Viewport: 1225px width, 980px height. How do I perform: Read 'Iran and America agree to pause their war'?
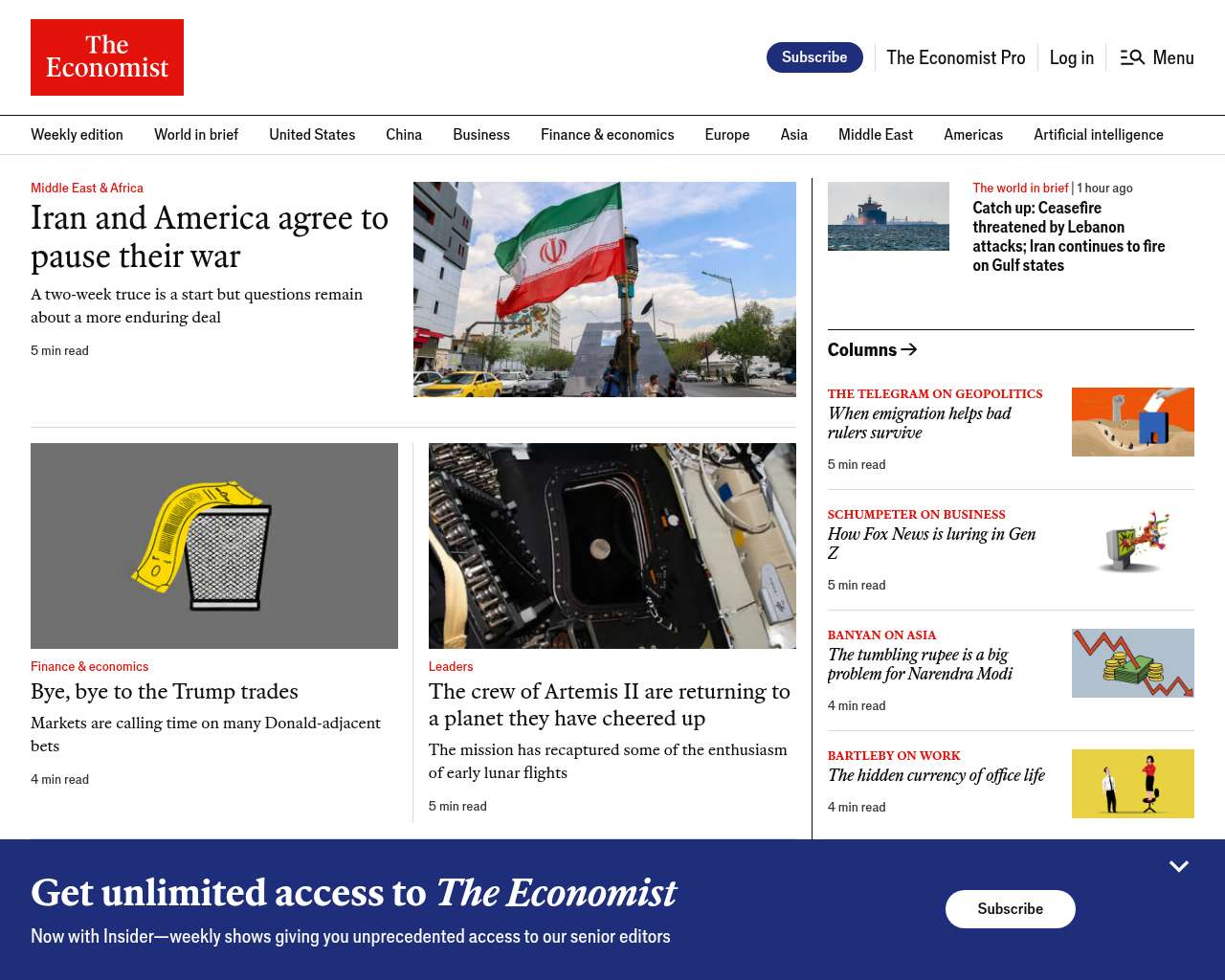210,237
